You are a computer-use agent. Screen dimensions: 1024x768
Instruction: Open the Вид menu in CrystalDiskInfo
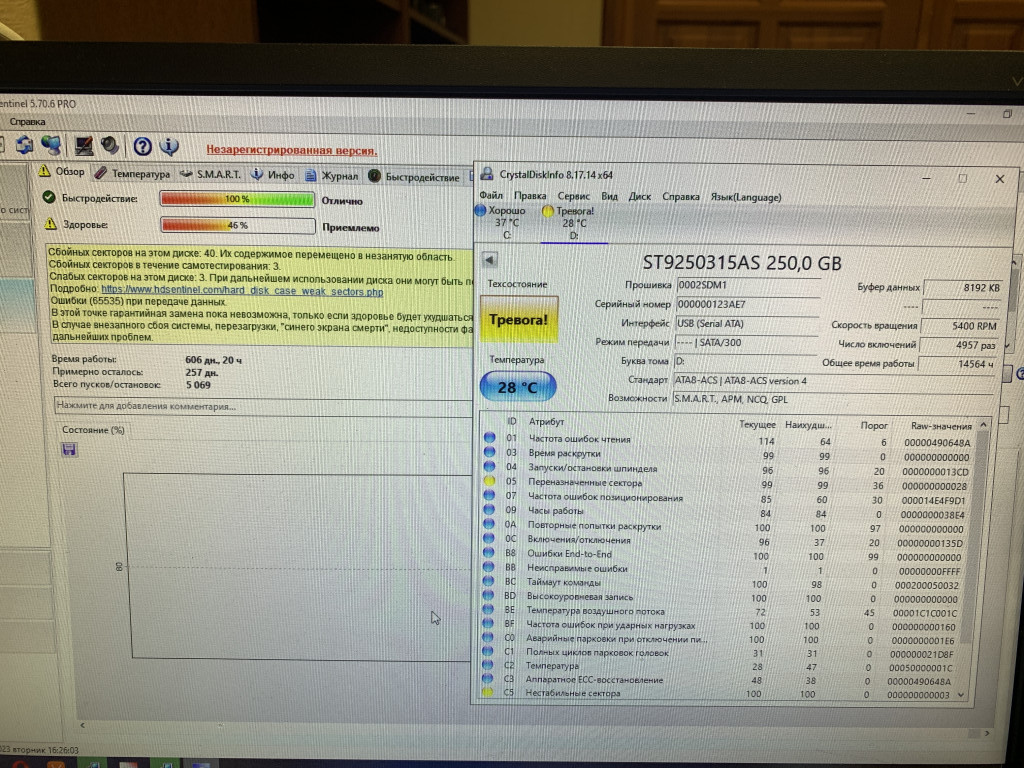[609, 196]
